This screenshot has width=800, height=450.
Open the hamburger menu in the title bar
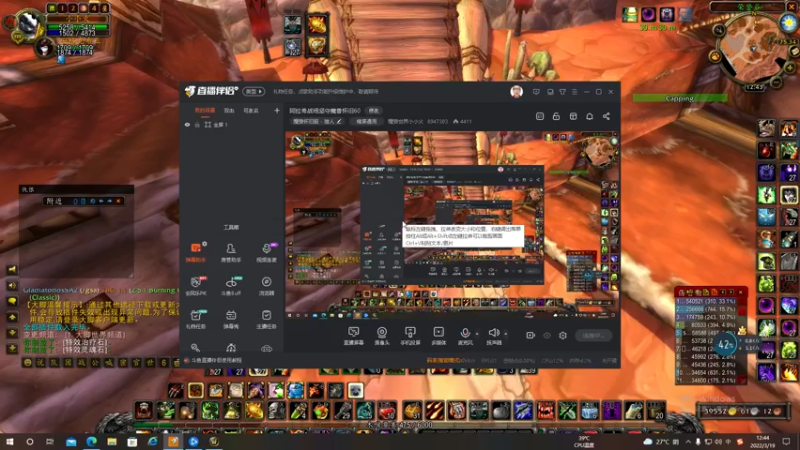574,92
